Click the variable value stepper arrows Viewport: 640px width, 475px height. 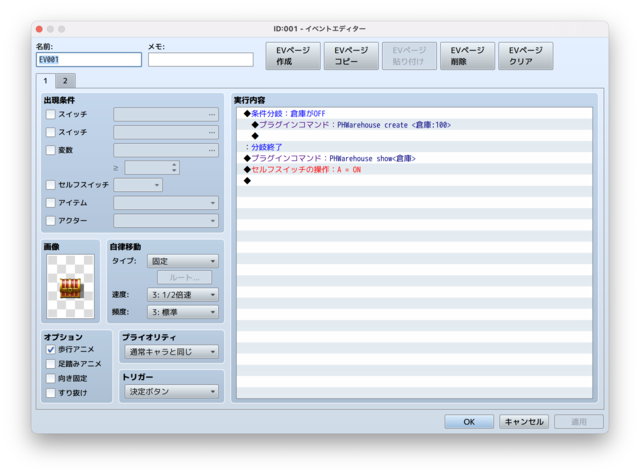[x=174, y=168]
